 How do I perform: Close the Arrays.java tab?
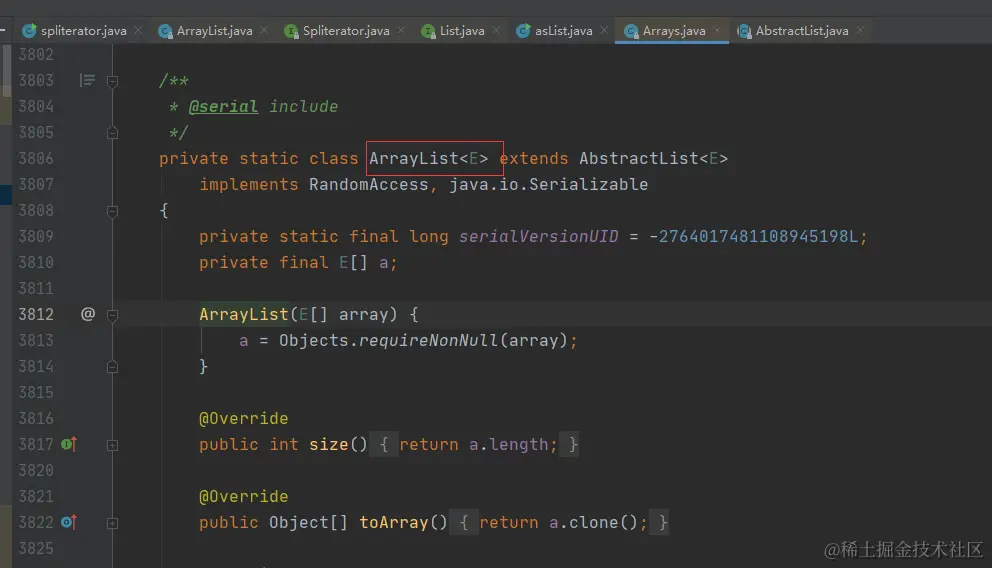[x=717, y=30]
